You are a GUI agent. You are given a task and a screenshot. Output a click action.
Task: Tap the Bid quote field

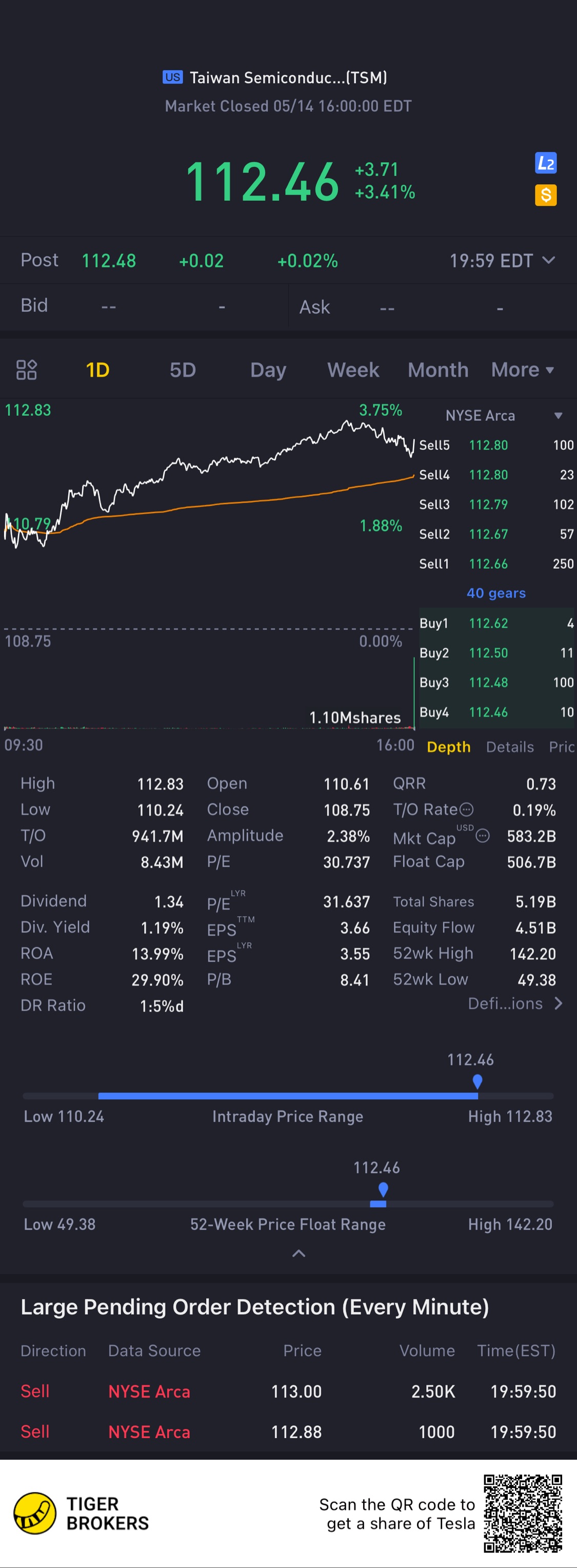point(144,306)
